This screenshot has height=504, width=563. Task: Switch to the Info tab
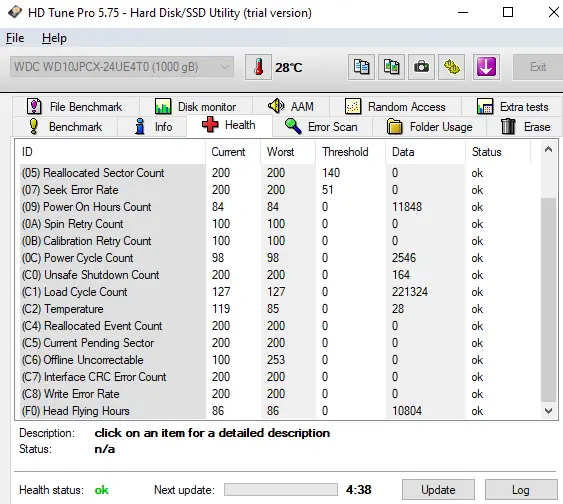click(152, 127)
